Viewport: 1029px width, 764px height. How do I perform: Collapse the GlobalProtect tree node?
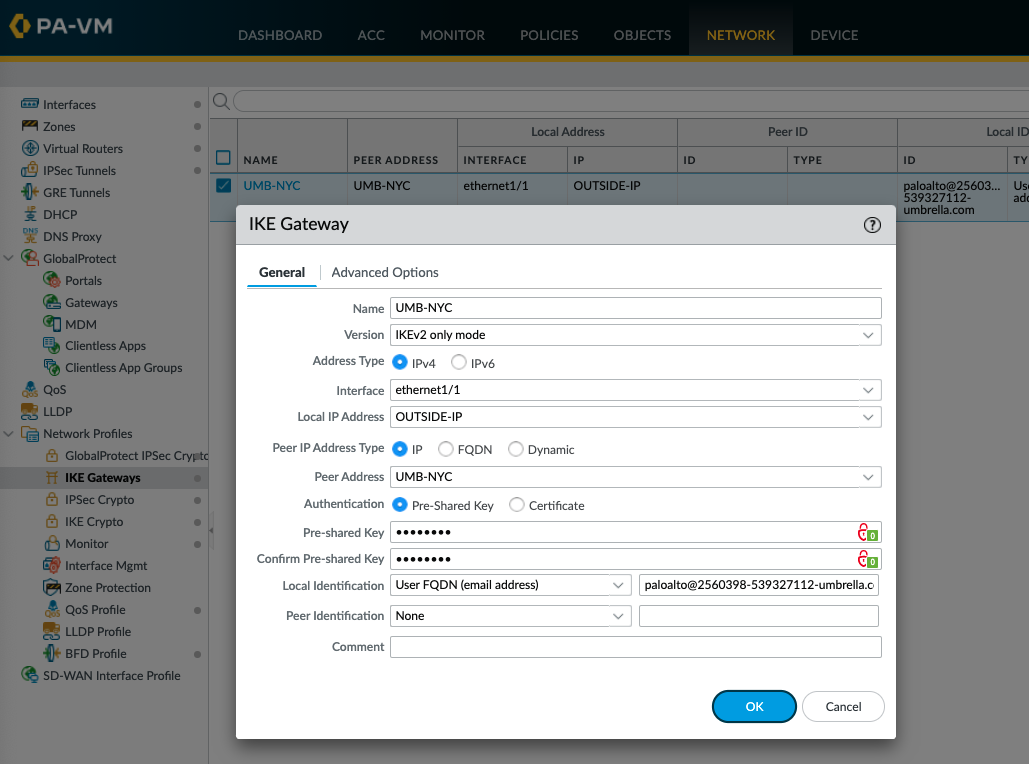9,258
